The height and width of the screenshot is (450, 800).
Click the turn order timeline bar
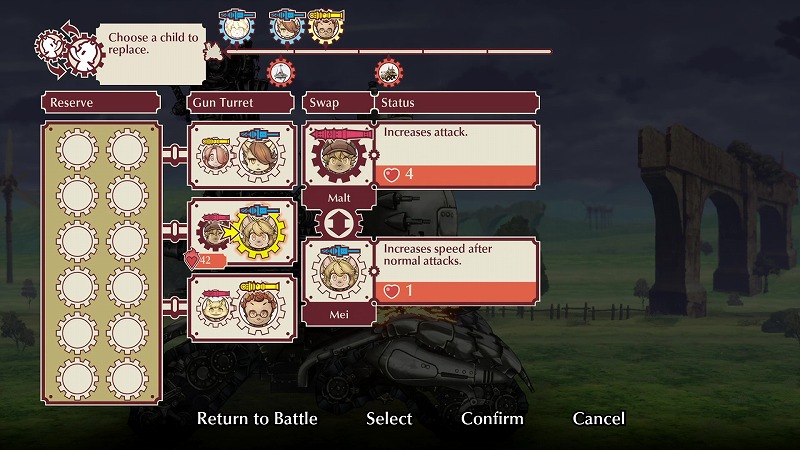point(389,52)
